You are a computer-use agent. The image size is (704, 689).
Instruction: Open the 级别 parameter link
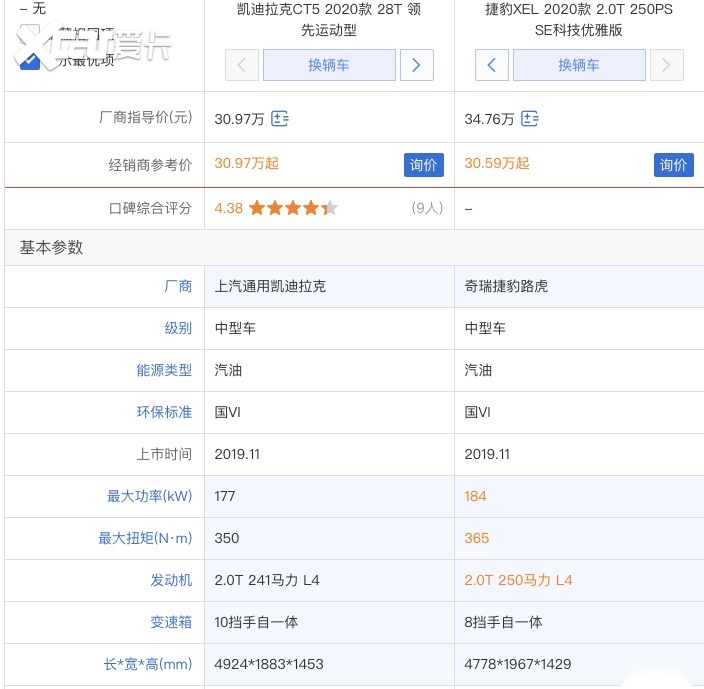click(x=178, y=328)
